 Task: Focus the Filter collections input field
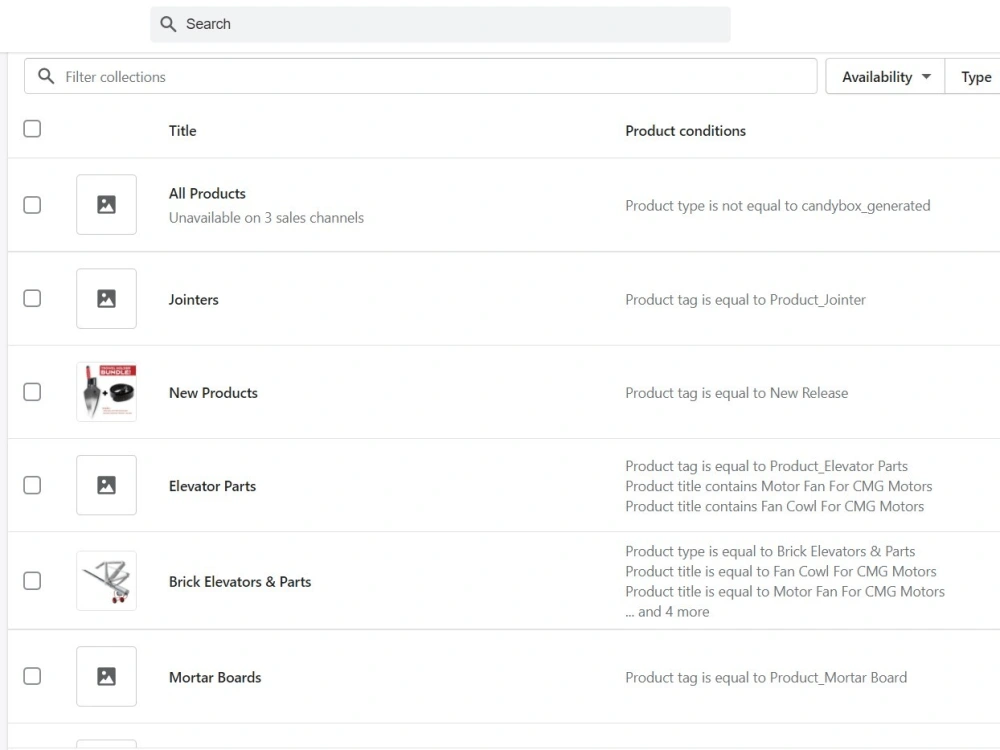(421, 77)
